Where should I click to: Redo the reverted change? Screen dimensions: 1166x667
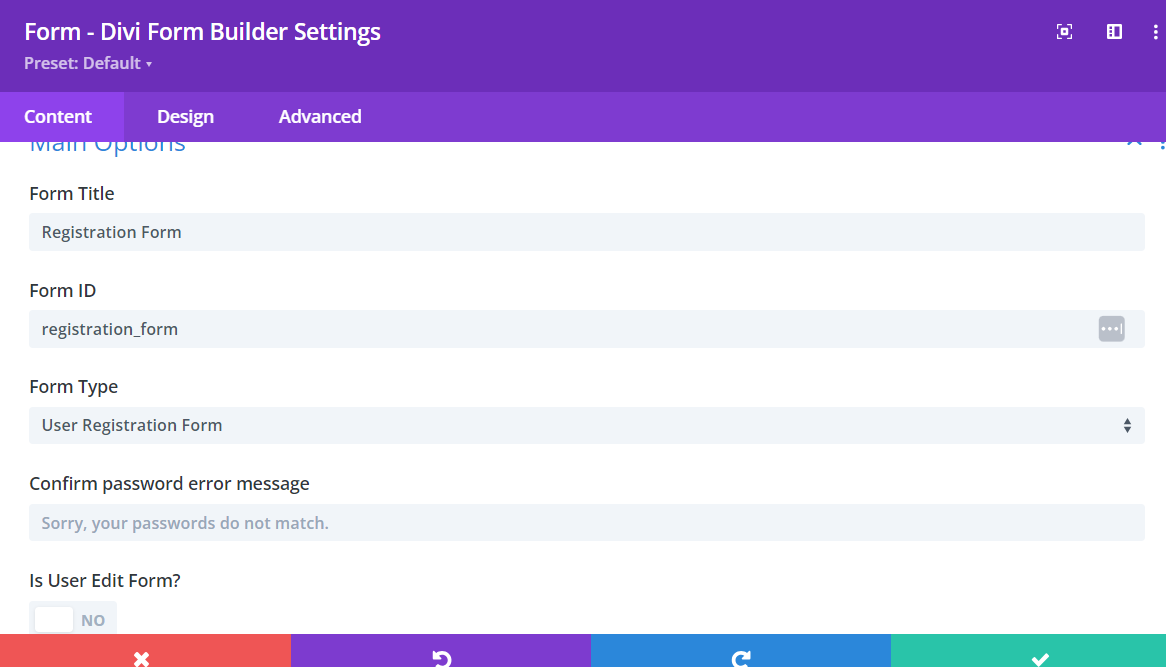(740, 657)
